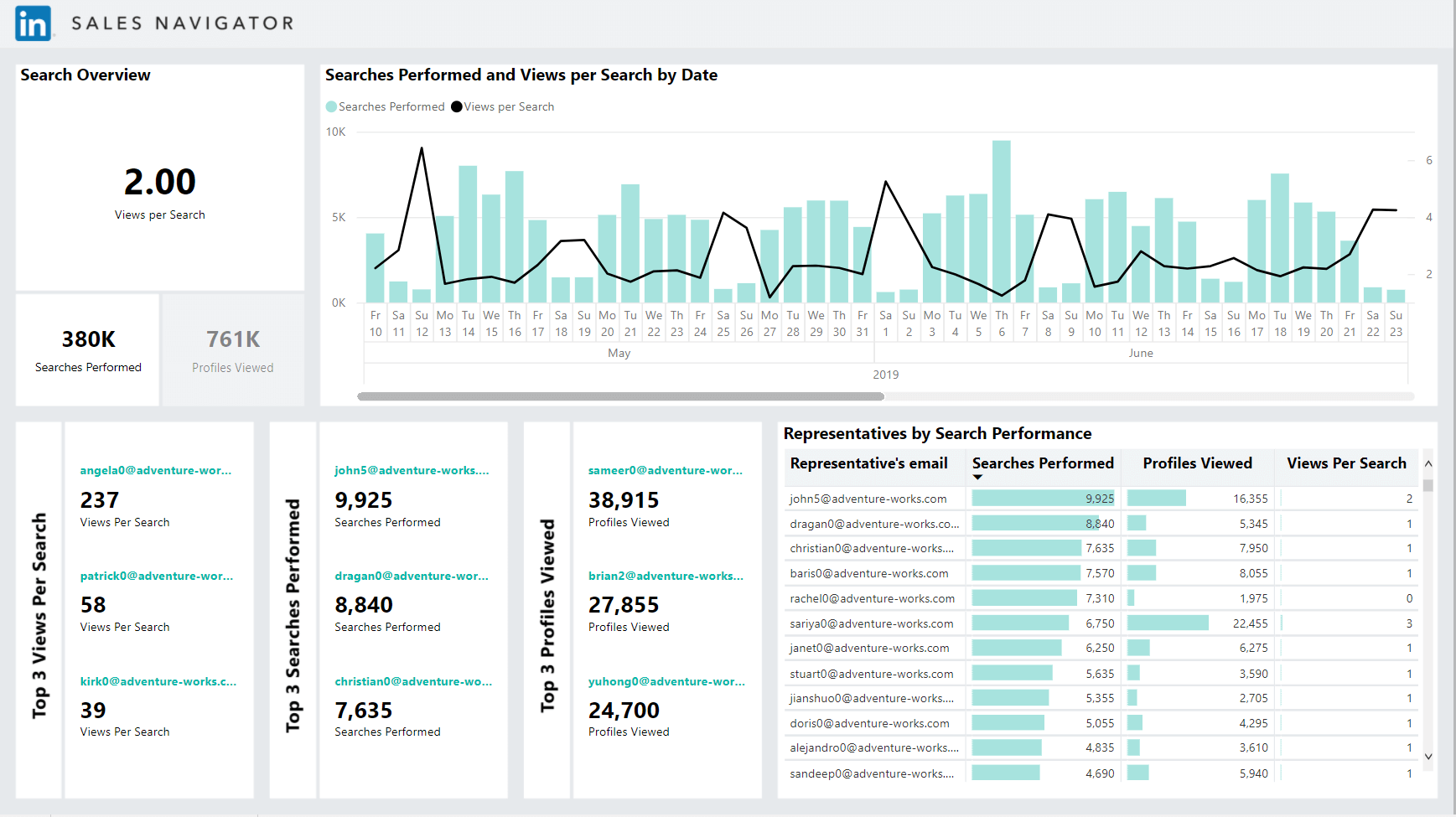Screen dimensions: 1456x817
Task: Click sort arrow under Searches Performed header
Action: click(977, 478)
